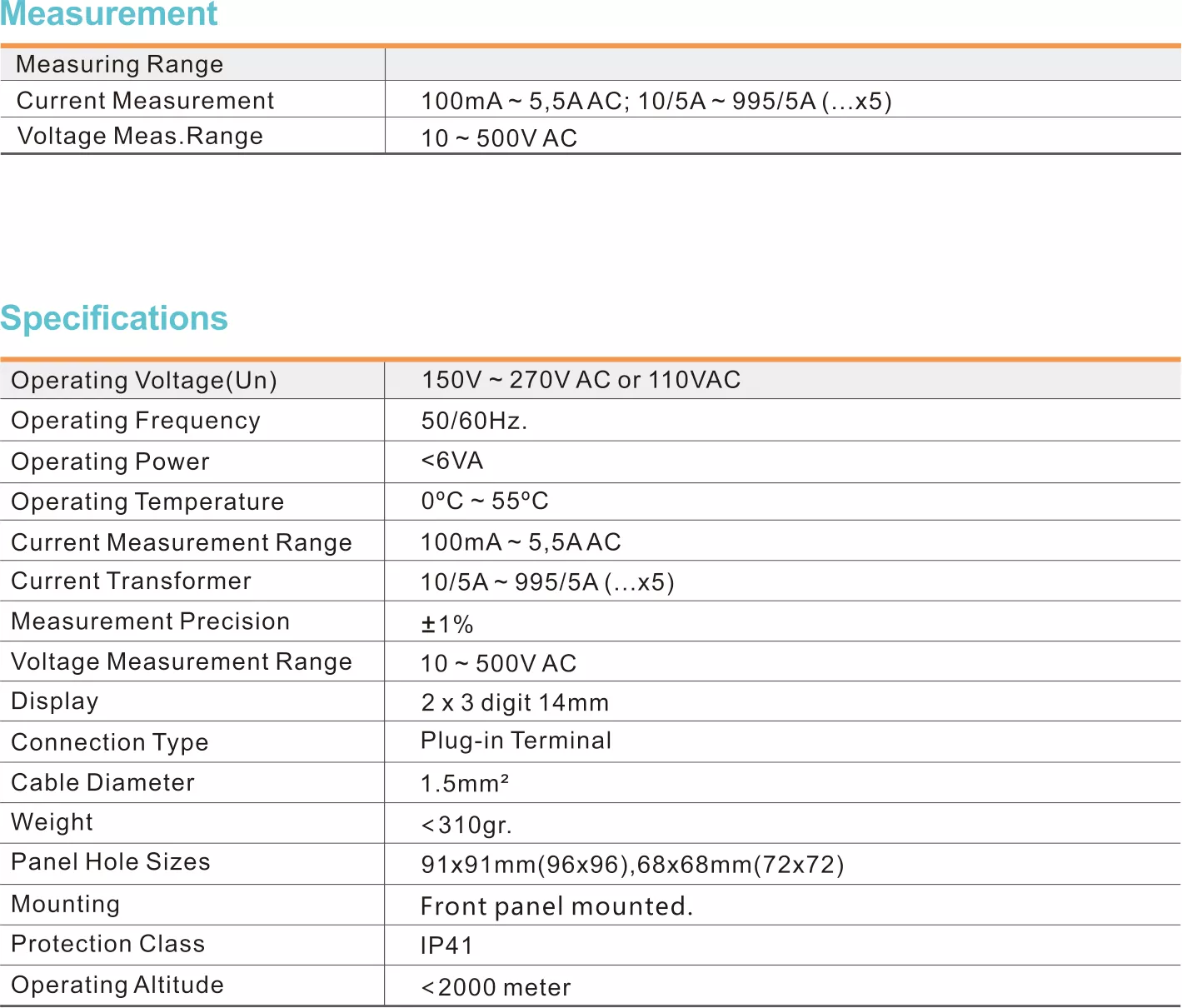Image resolution: width=1182 pixels, height=1008 pixels.
Task: Click the value '50/60Hz.'
Action: click(474, 421)
